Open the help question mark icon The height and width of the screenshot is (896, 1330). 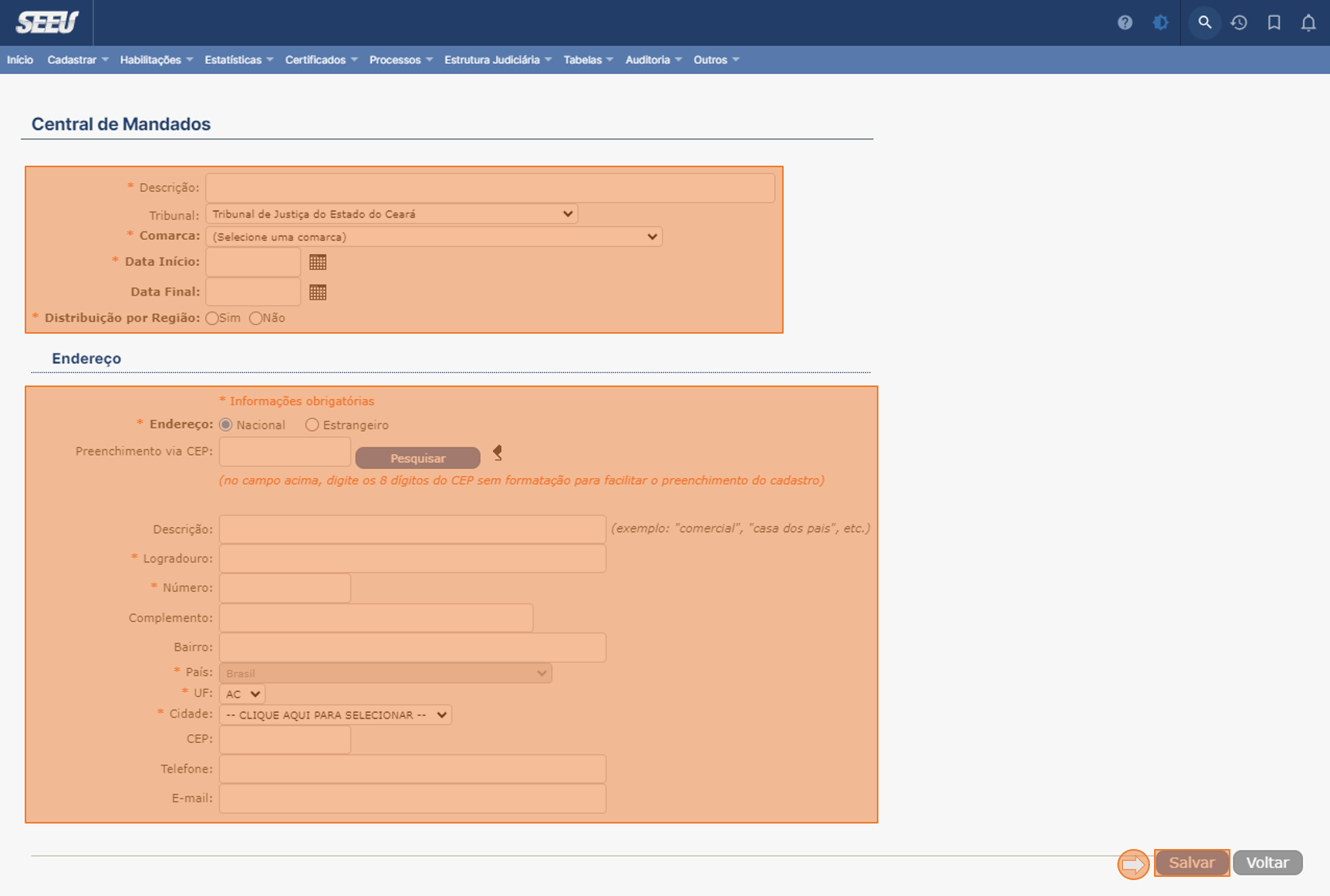tap(1125, 22)
